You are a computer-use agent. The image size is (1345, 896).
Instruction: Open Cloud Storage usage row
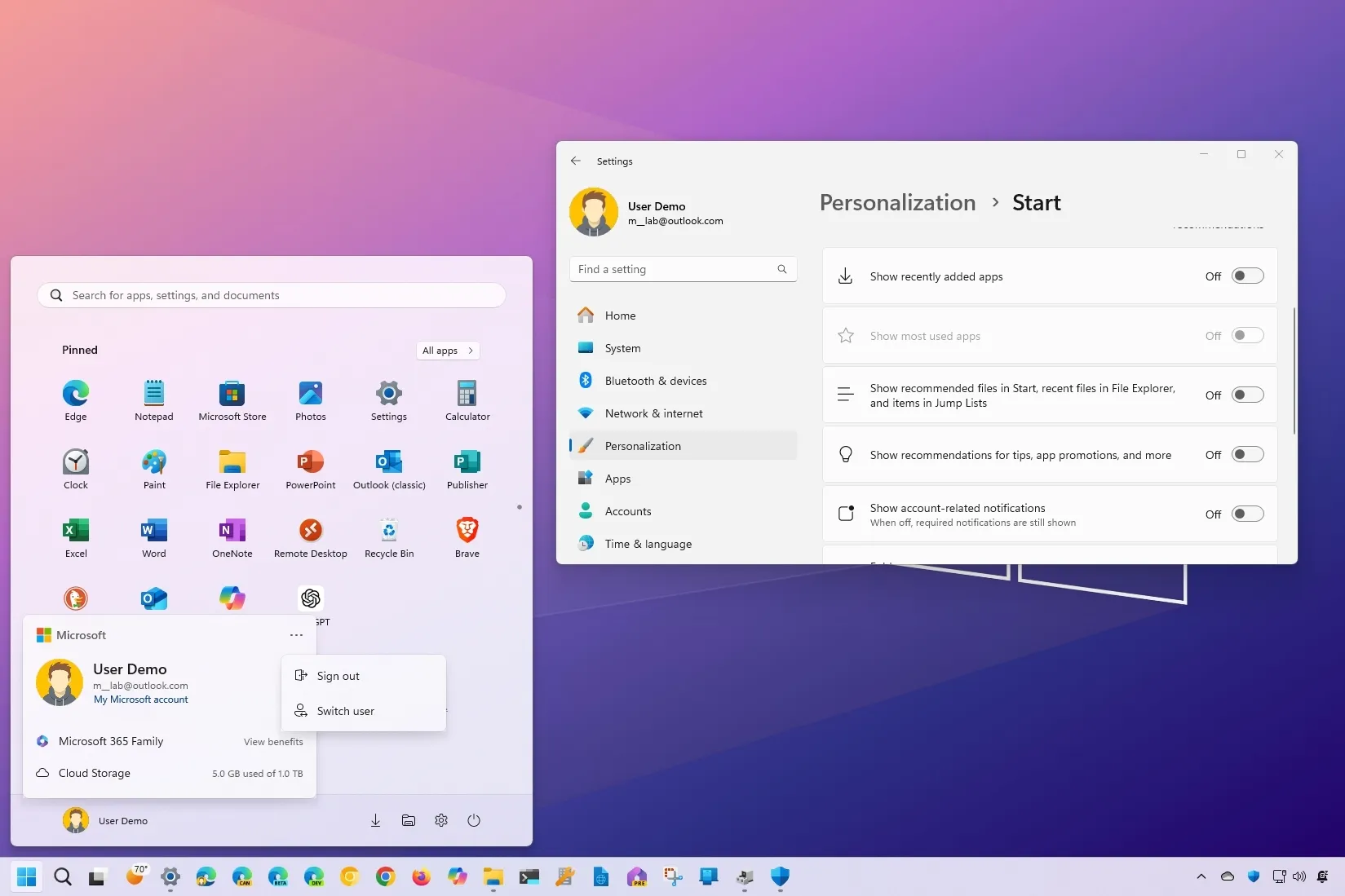click(x=170, y=773)
